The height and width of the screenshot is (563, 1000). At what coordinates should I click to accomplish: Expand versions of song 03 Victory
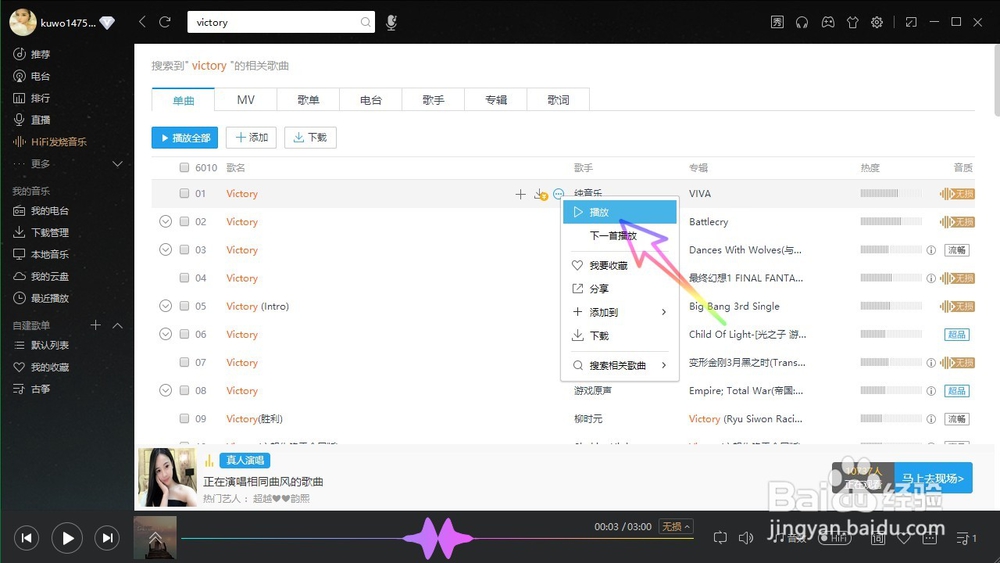point(165,249)
